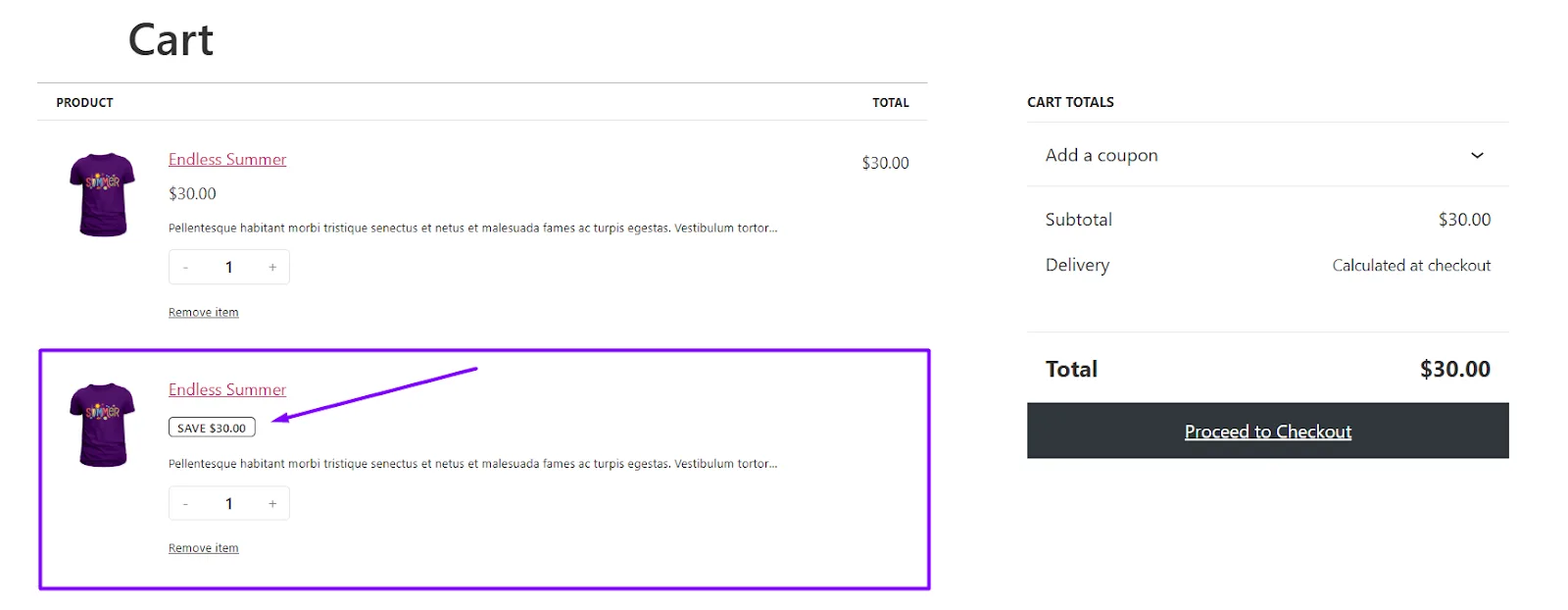Click first item's line total $30.00
The height and width of the screenshot is (610, 1568).
click(x=885, y=163)
